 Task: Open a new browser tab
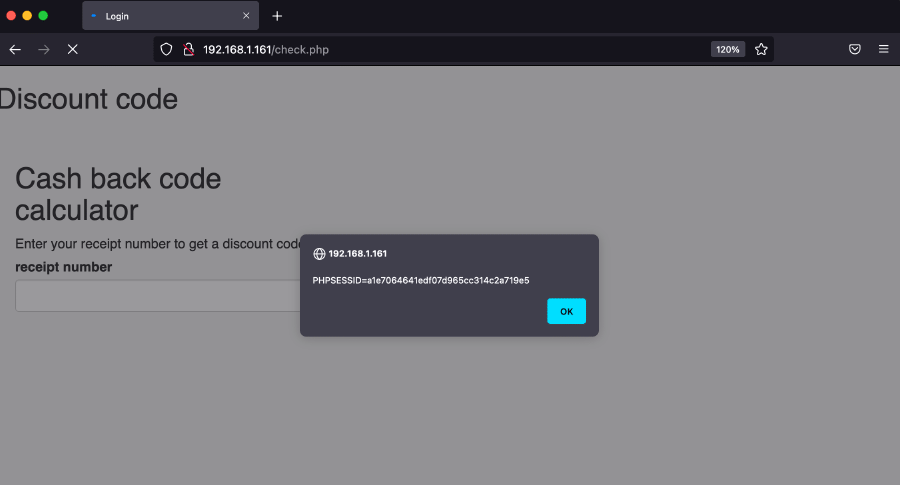click(x=277, y=16)
